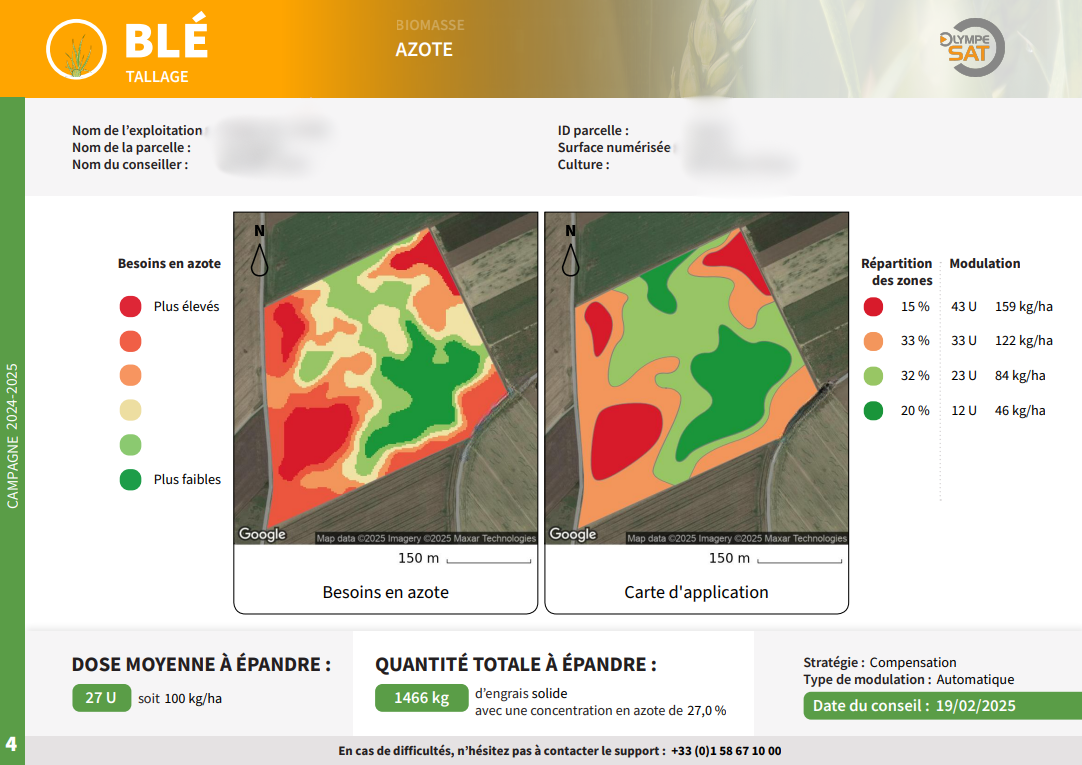Click the green '27 U' dose badge
This screenshot has width=1082, height=765.
101,698
